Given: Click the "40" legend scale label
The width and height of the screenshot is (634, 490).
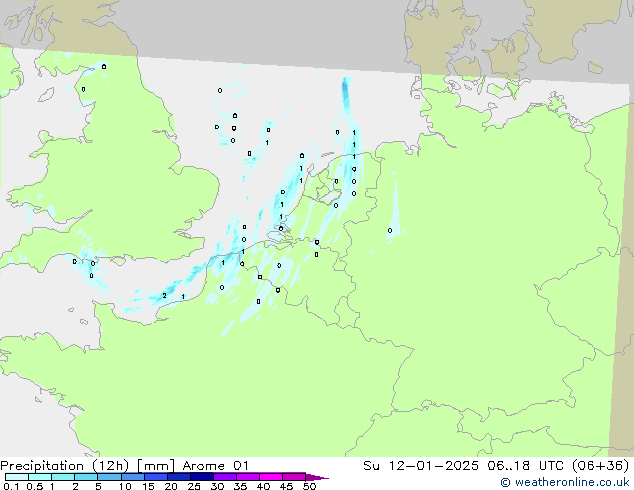Looking at the screenshot, I should coord(263,486).
